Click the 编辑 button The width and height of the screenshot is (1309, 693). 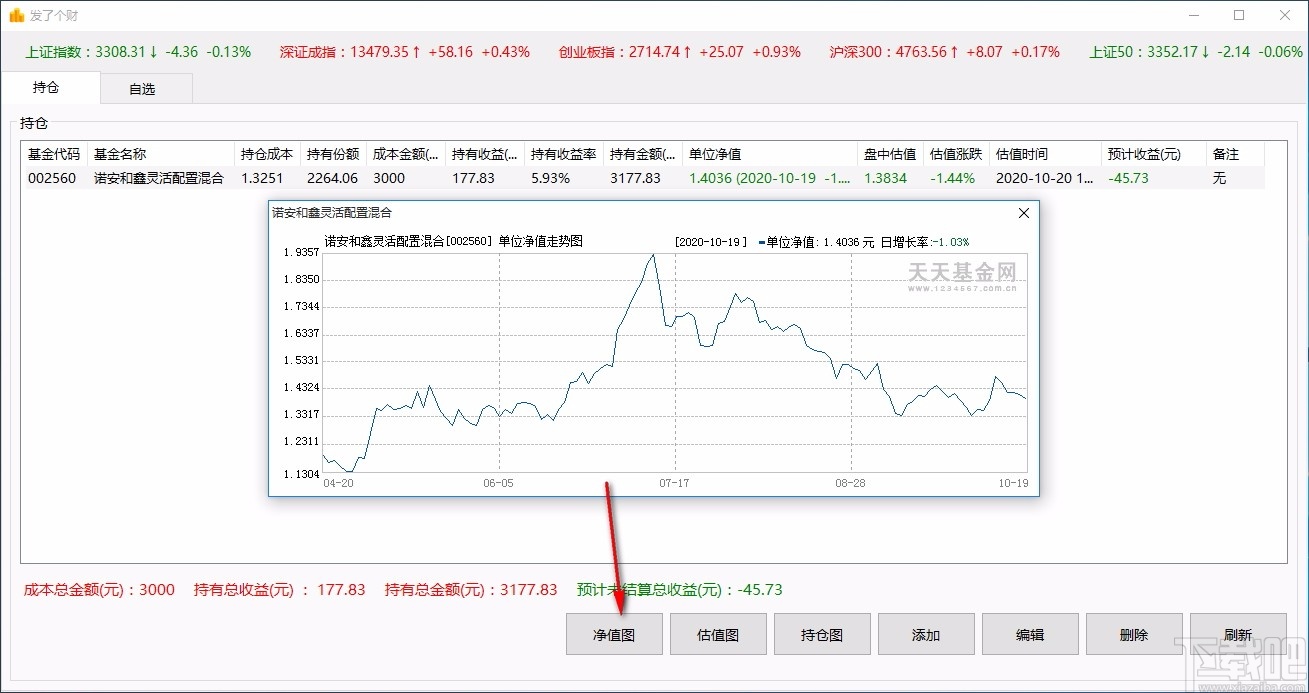(1030, 633)
